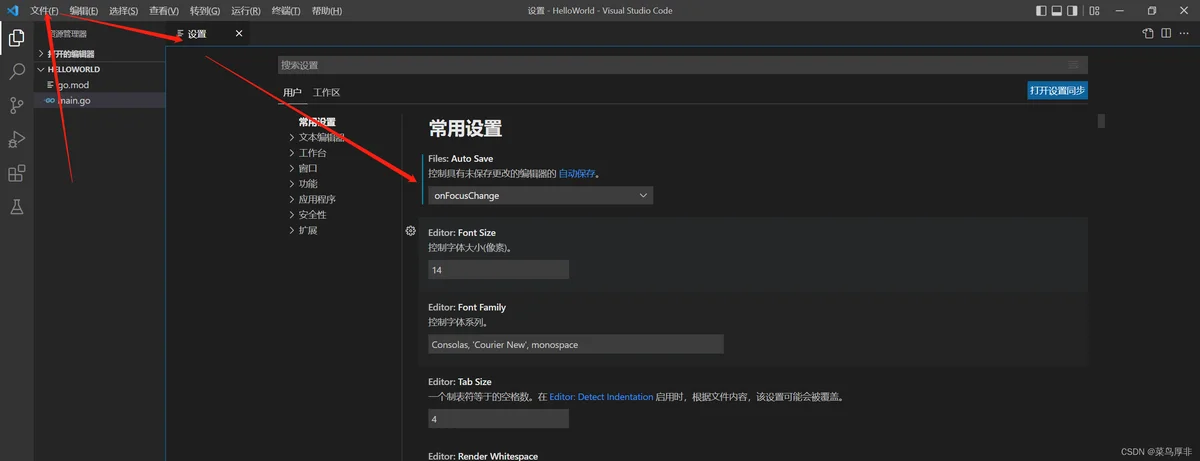Switch to the 用户 settings tab
1200x461 pixels.
click(x=292, y=92)
